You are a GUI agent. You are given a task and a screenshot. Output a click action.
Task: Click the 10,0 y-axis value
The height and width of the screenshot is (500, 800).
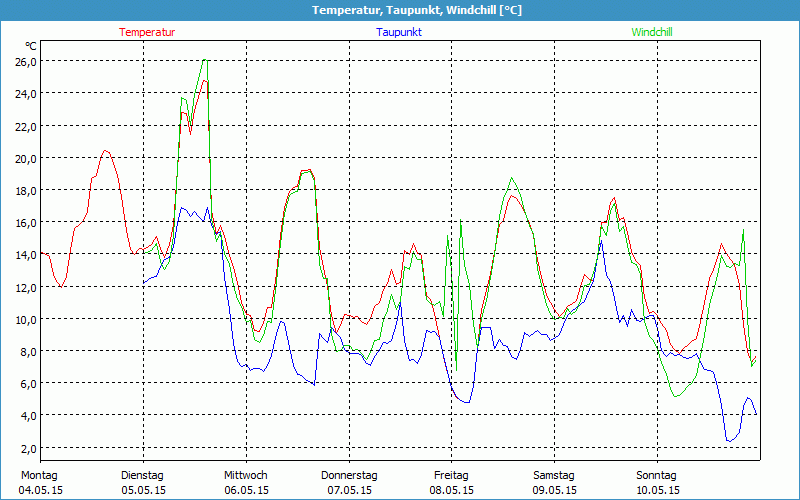tap(26, 319)
